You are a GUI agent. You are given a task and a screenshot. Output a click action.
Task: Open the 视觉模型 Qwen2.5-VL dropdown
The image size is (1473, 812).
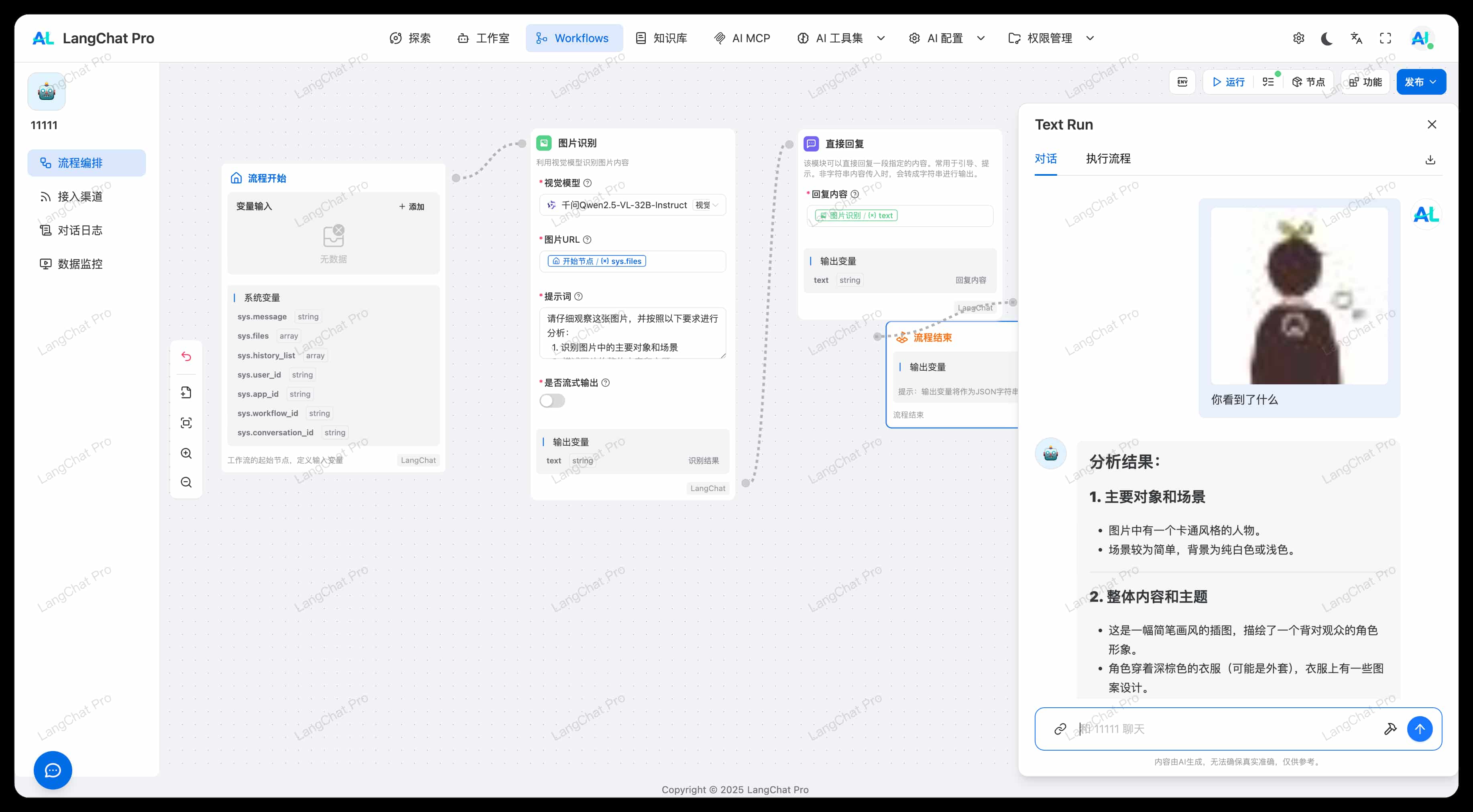[633, 205]
